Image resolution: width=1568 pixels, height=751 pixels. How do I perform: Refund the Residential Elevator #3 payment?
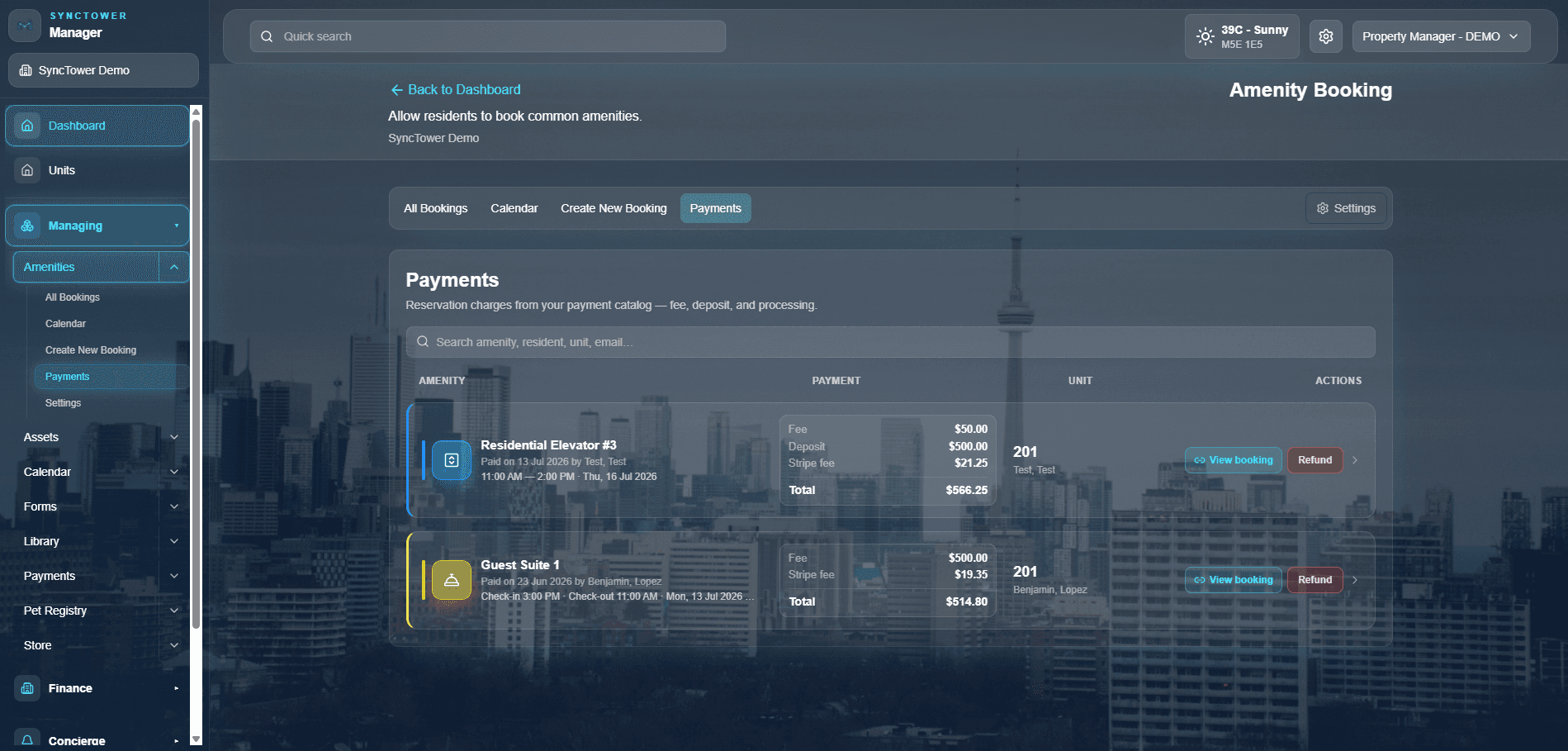click(x=1315, y=460)
